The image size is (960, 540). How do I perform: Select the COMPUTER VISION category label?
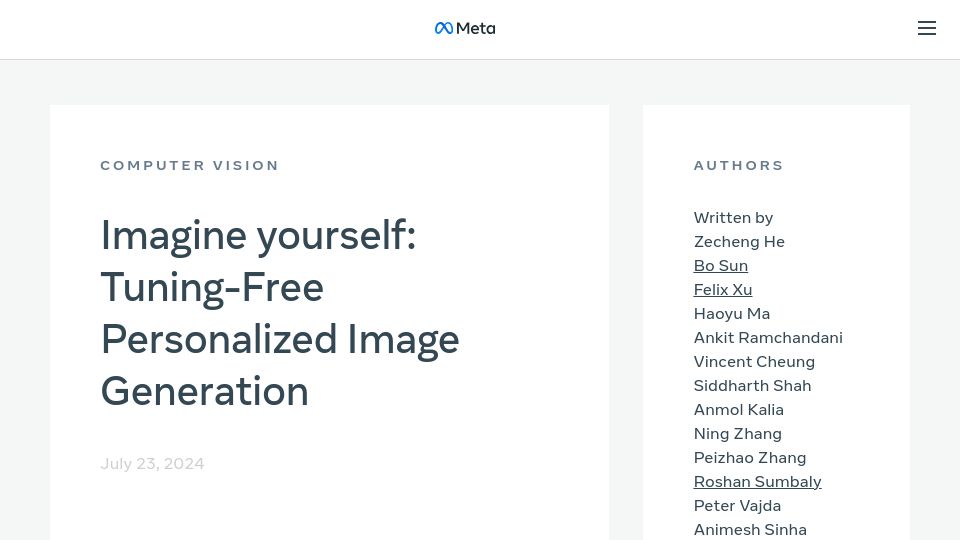coord(190,165)
